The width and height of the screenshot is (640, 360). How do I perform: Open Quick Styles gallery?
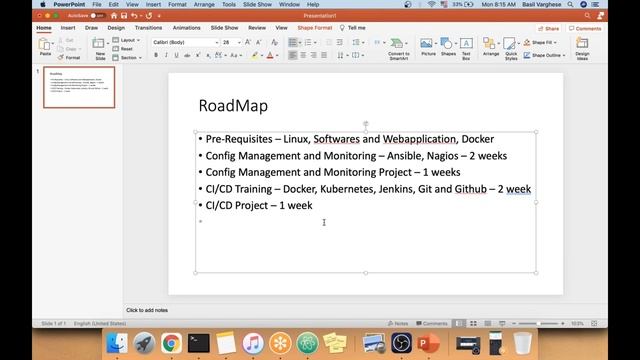(x=511, y=49)
